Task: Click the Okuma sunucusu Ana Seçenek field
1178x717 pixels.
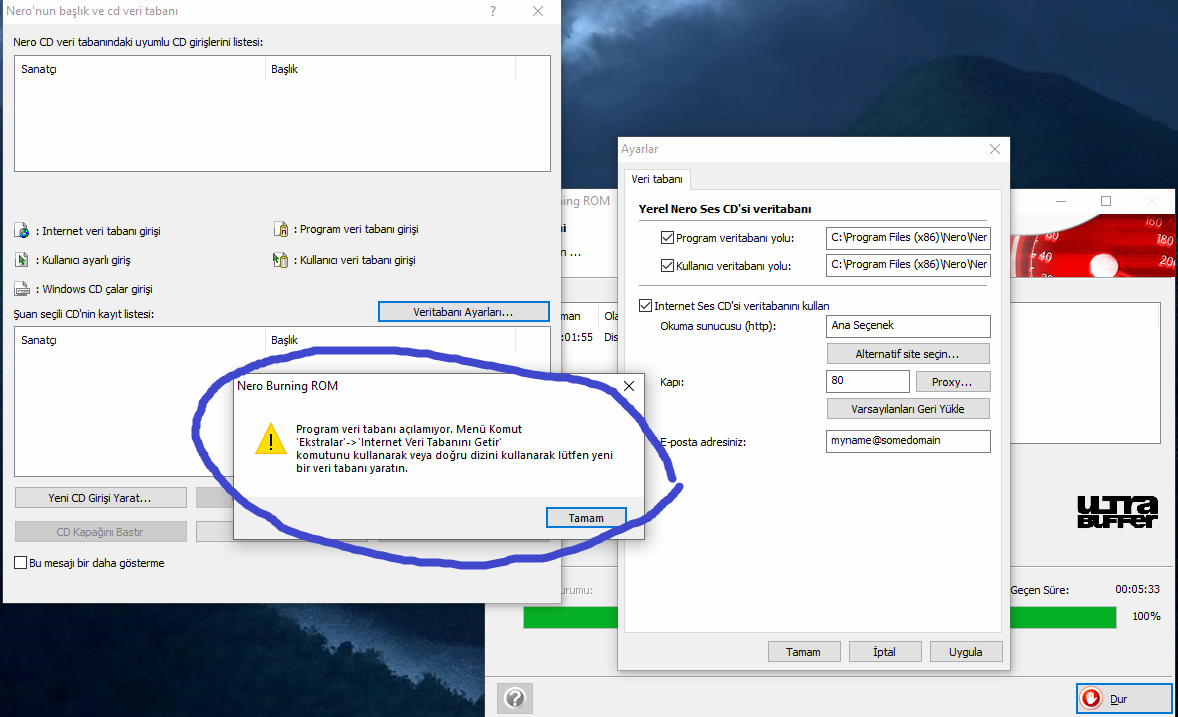Action: click(x=908, y=325)
